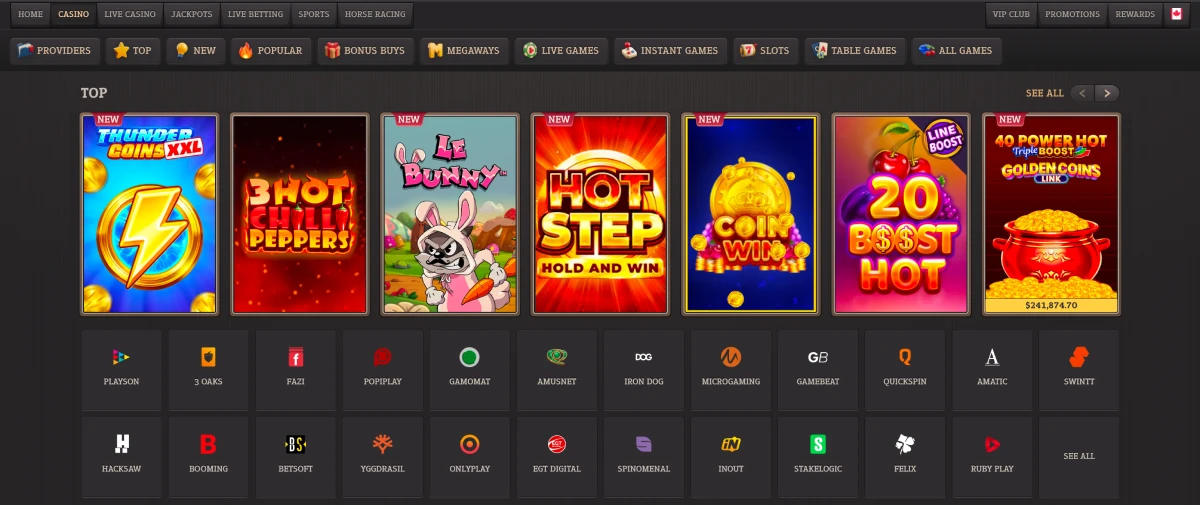This screenshot has width=1200, height=505.
Task: Filter by Megaways games
Action: click(464, 50)
